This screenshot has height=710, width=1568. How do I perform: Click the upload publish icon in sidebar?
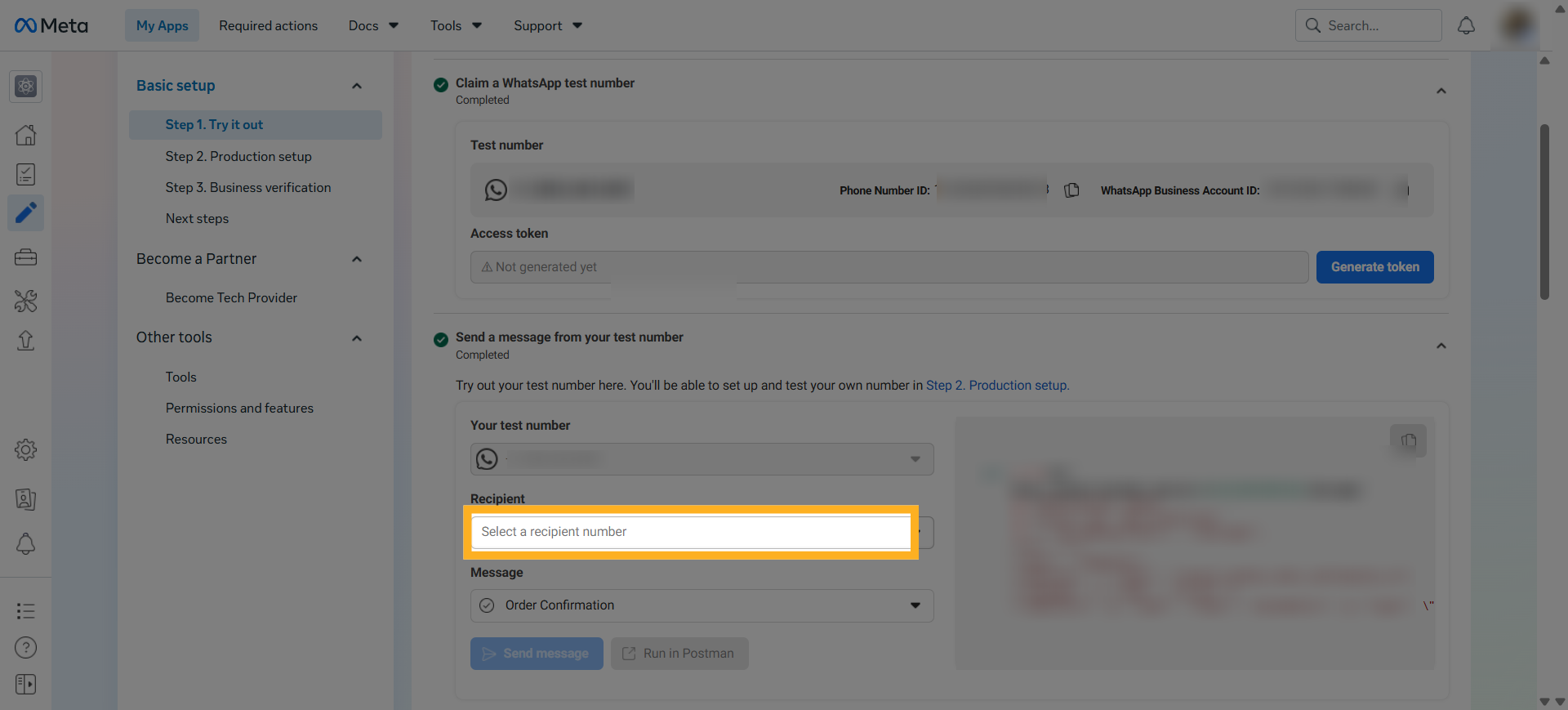click(x=26, y=340)
